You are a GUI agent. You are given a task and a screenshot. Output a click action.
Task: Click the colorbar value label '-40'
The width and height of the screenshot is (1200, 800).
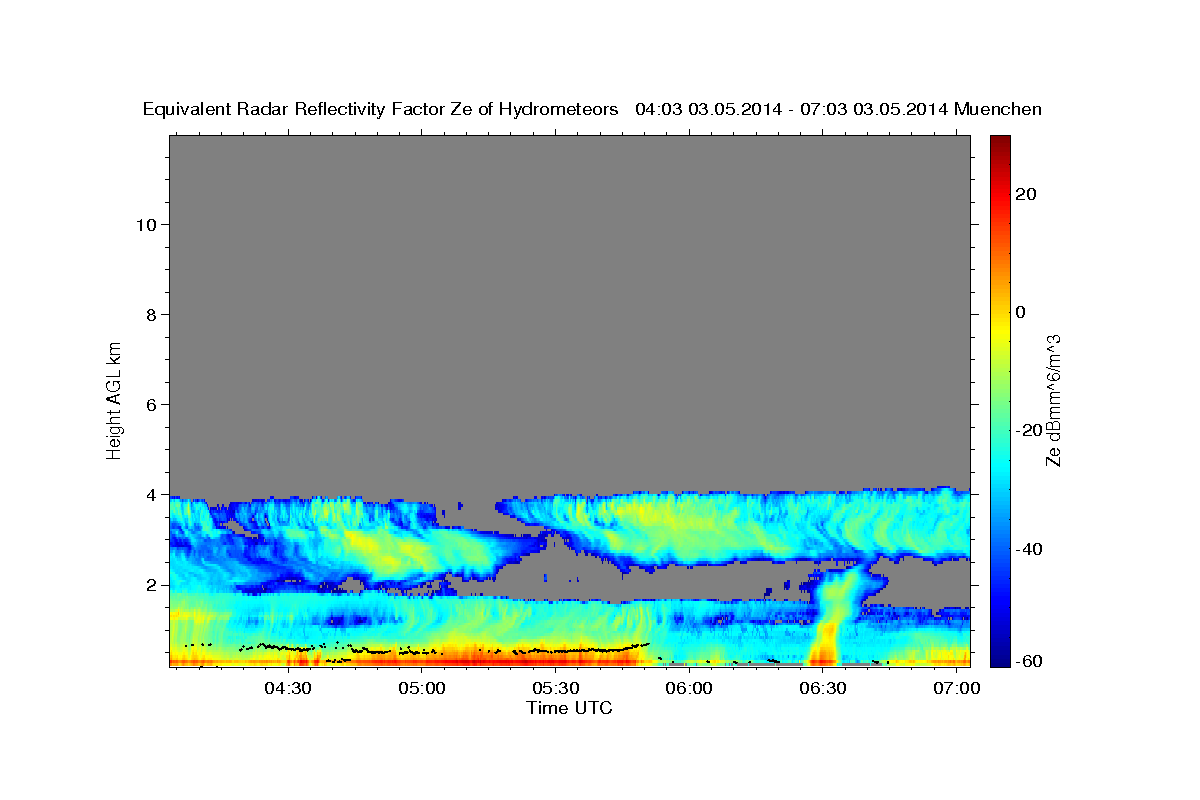(x=1029, y=548)
